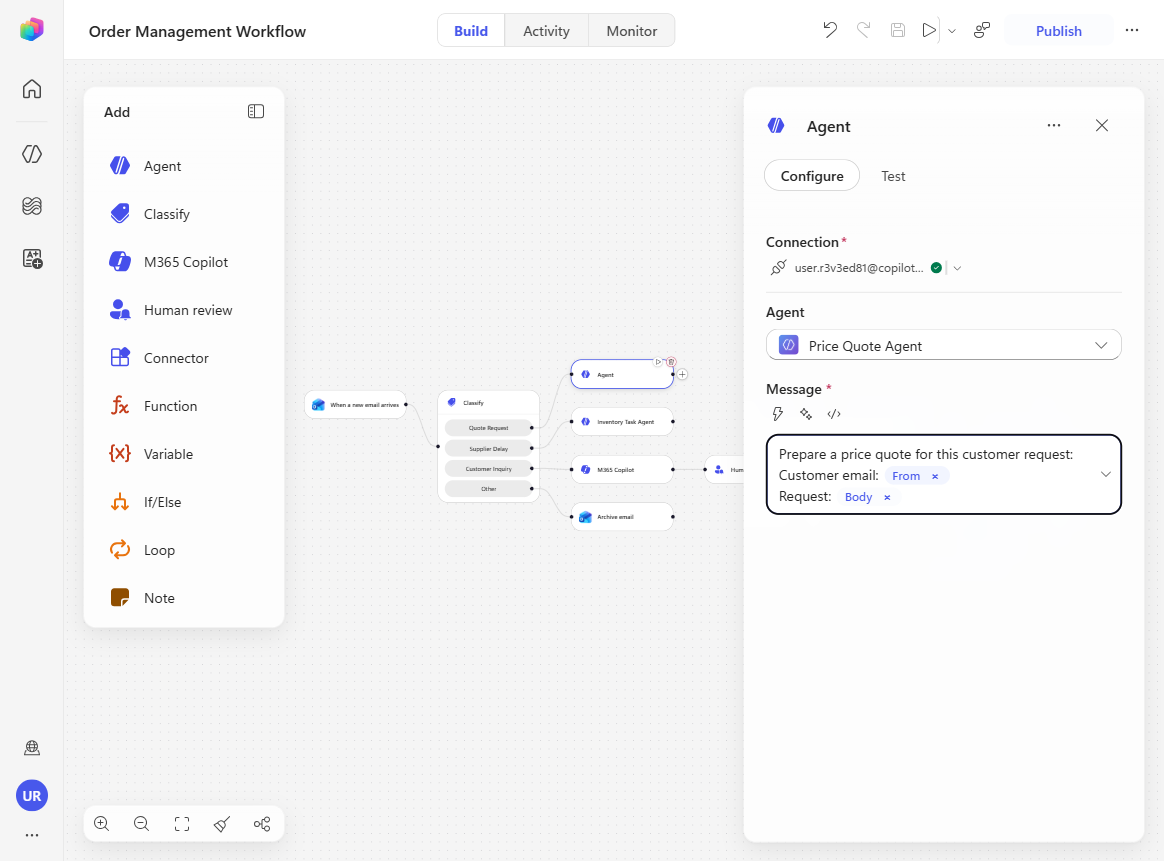Add a Function node
This screenshot has width=1164, height=861.
pyautogui.click(x=184, y=406)
